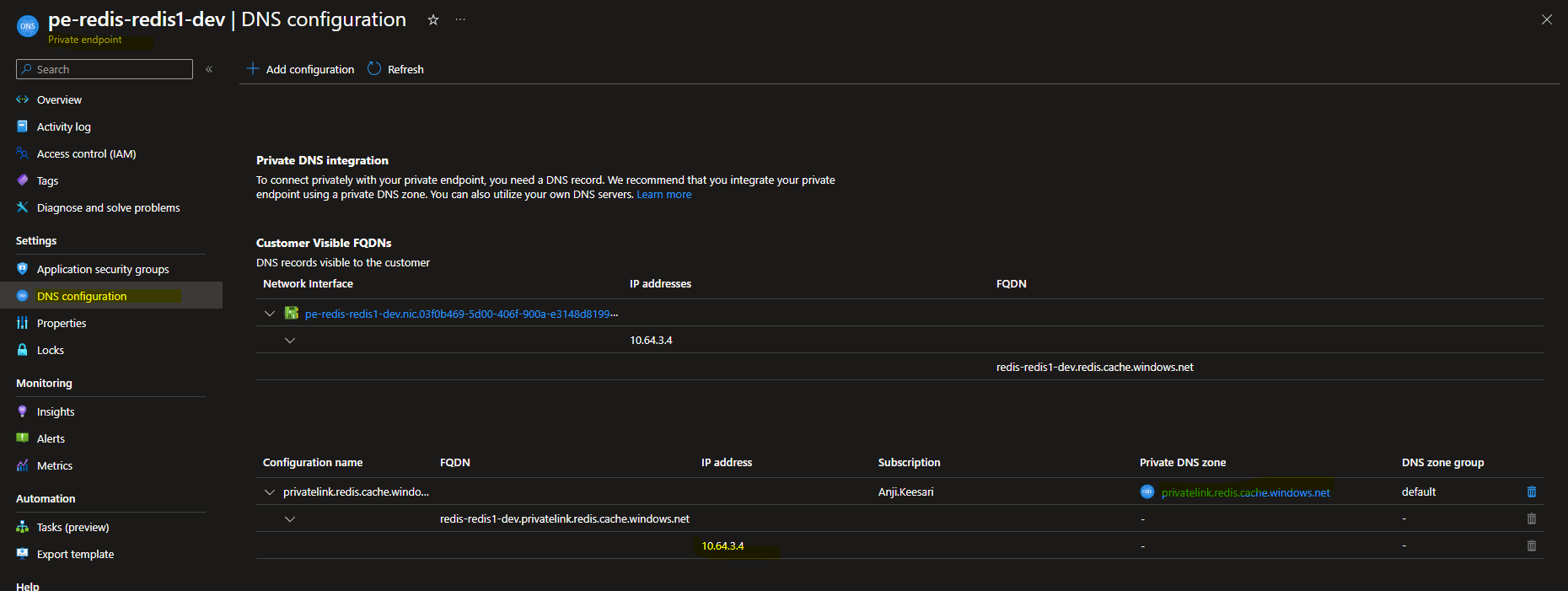Close the DNS configuration blade

pyautogui.click(x=1546, y=19)
